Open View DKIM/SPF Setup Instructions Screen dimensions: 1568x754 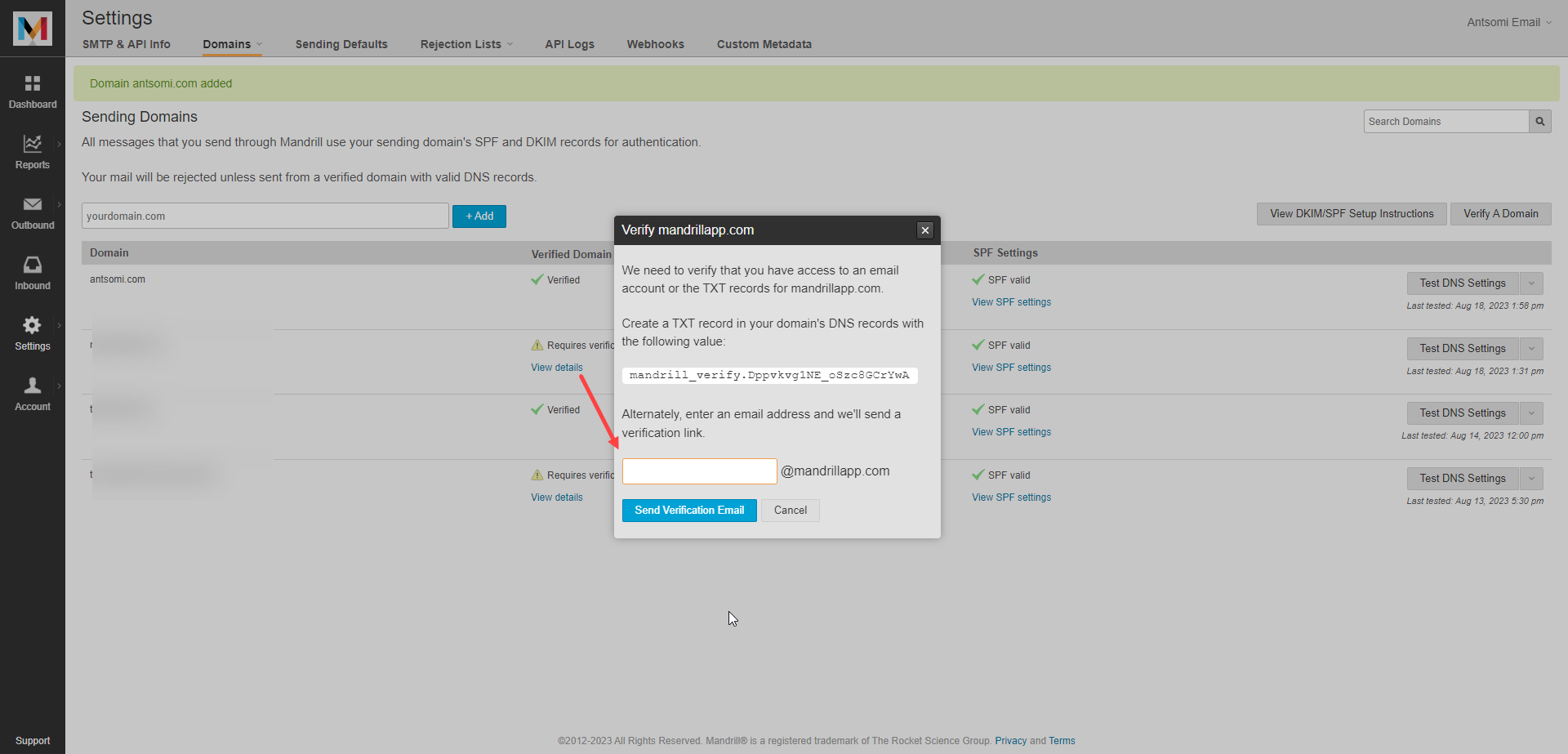(x=1352, y=214)
